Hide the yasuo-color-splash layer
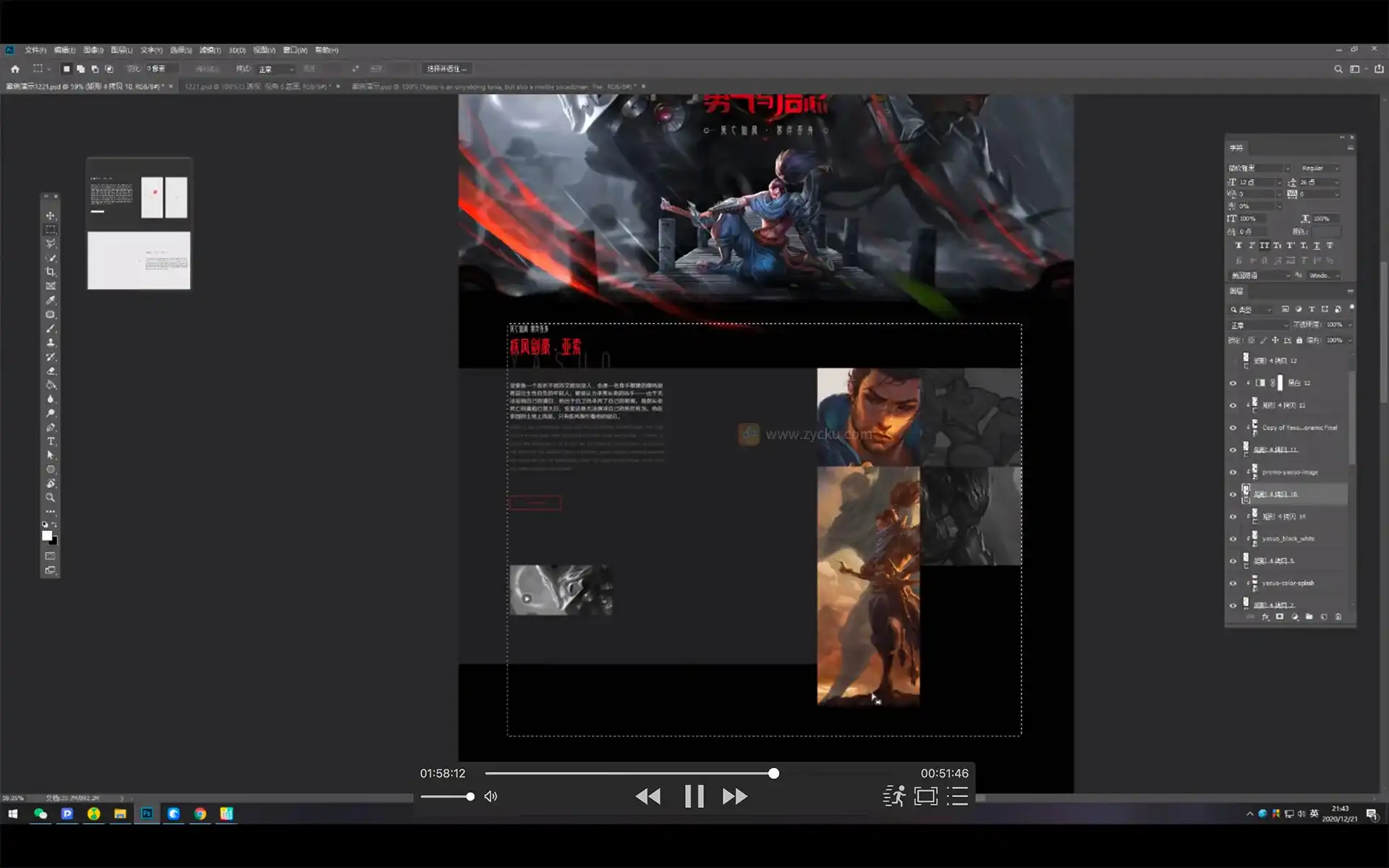Viewport: 1389px width, 868px height. tap(1233, 583)
